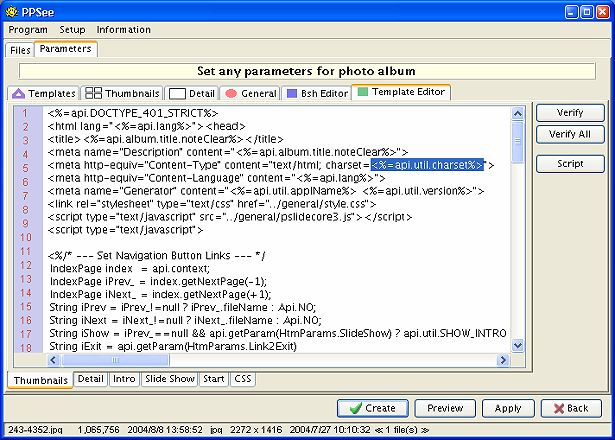Click the line 'IndexPage index = api.context;'
This screenshot has height=440, width=615.
tap(129, 269)
